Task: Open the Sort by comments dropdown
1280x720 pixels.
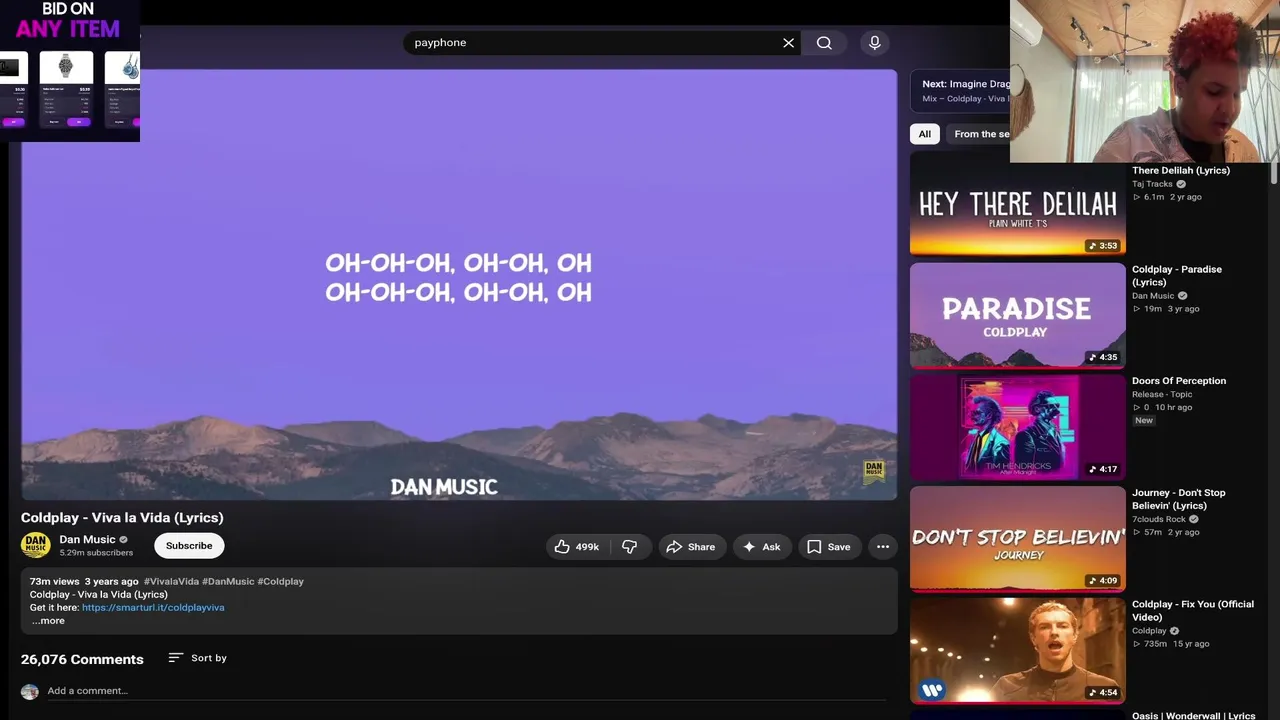Action: click(x=197, y=658)
